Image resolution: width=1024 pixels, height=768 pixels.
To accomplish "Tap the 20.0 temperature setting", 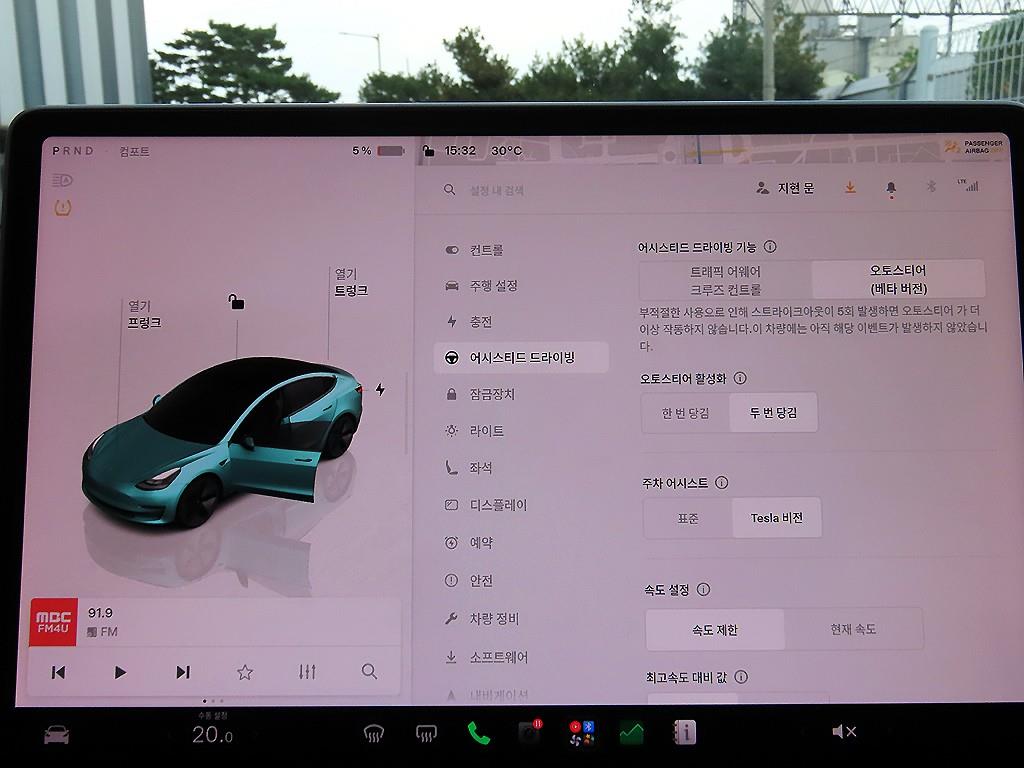I will tap(212, 735).
